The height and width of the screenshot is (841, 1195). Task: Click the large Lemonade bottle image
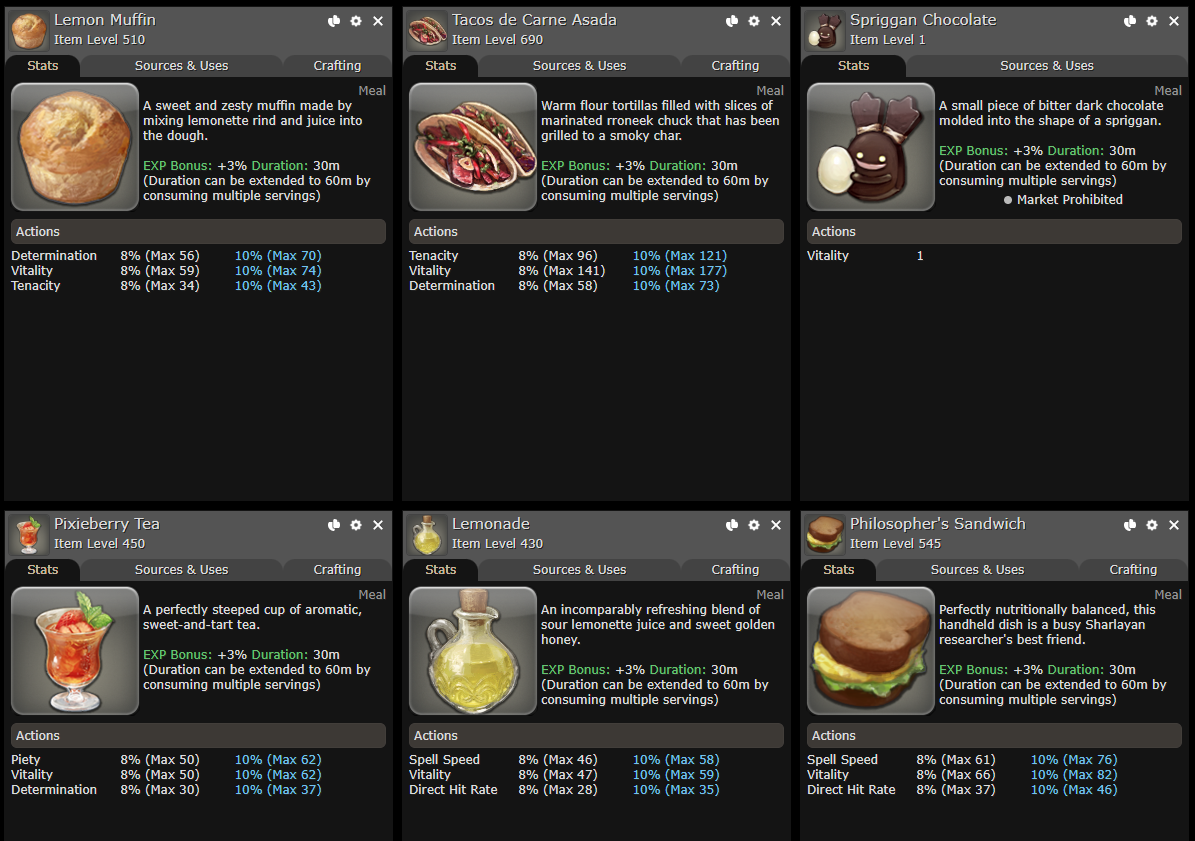coord(473,651)
